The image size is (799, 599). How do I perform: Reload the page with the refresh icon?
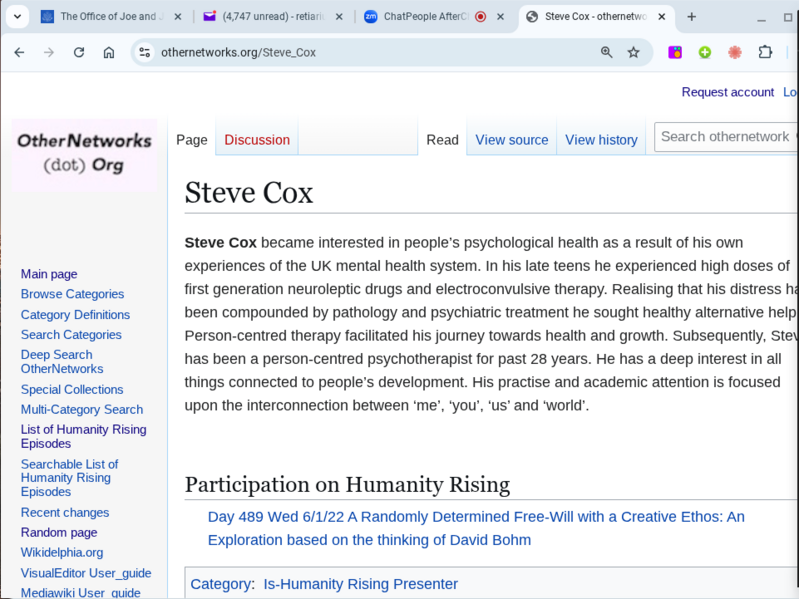click(79, 52)
